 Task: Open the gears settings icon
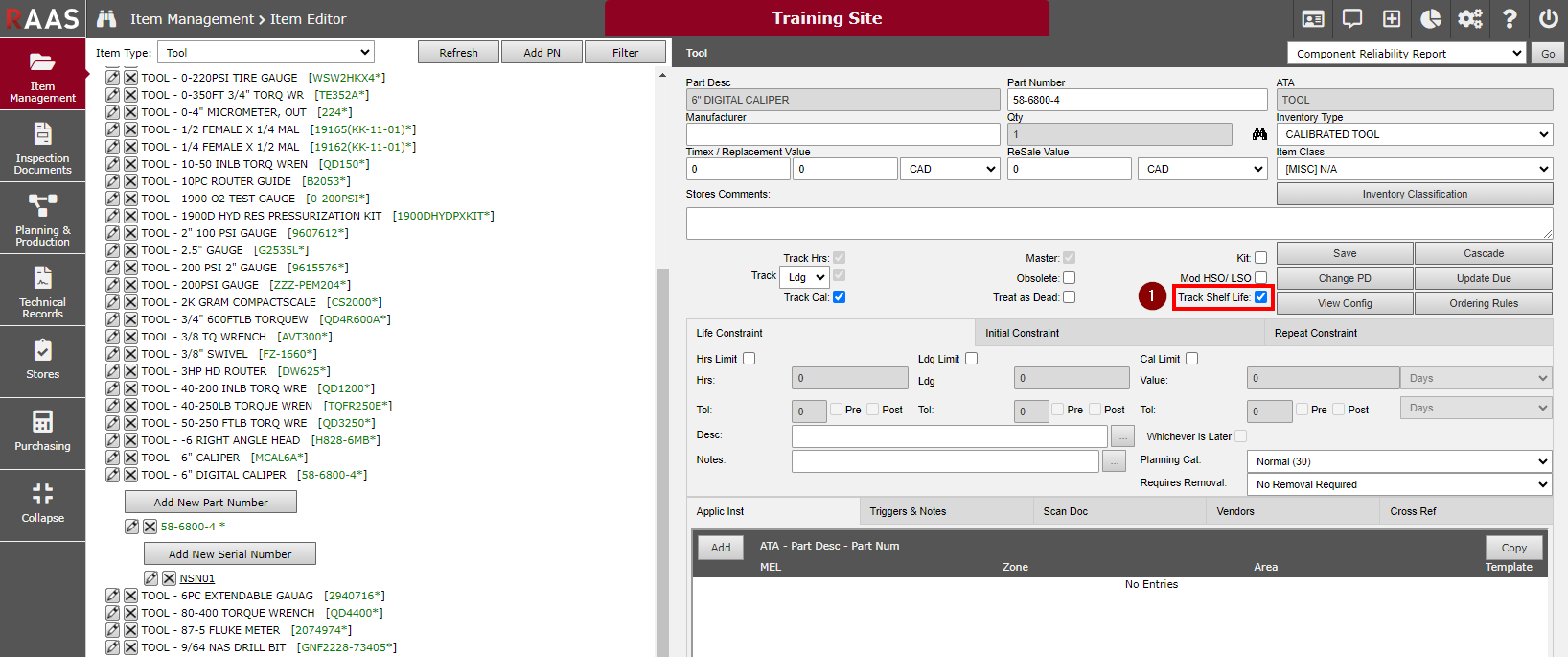coord(1469,19)
